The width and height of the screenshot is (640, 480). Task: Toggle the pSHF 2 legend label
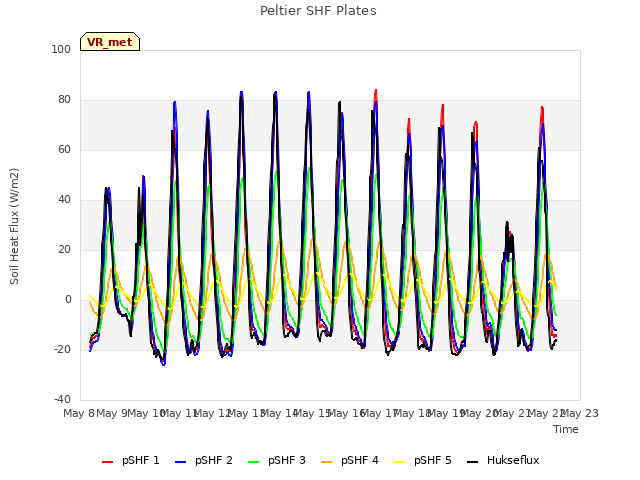coord(214,460)
